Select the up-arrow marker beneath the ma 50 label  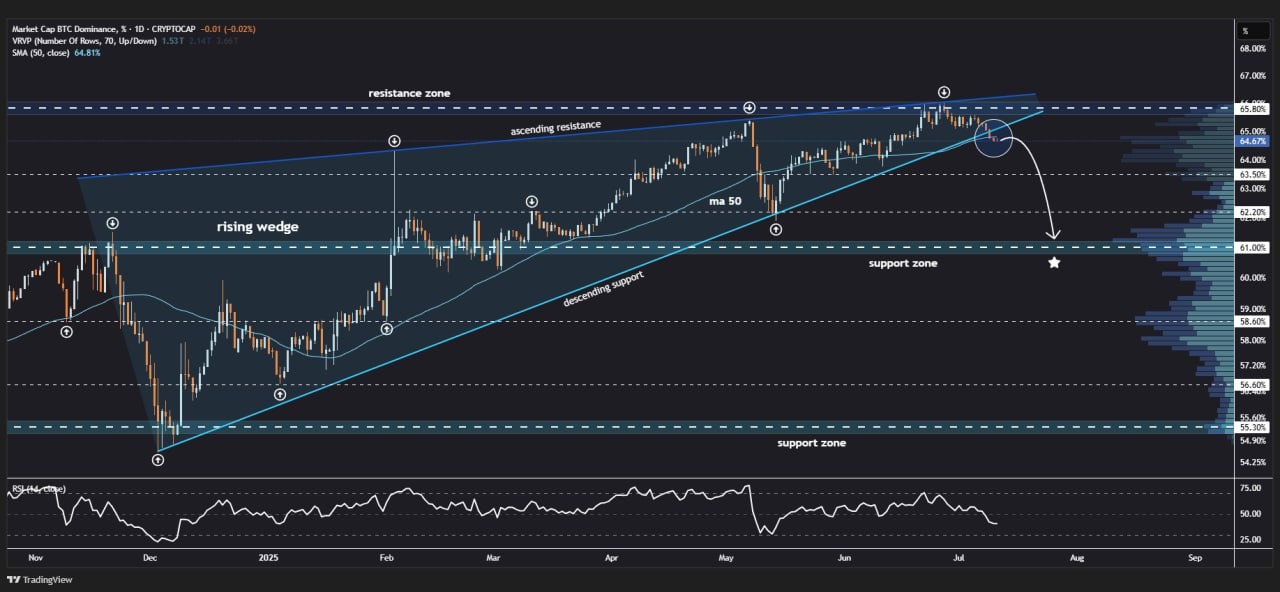tap(776, 229)
